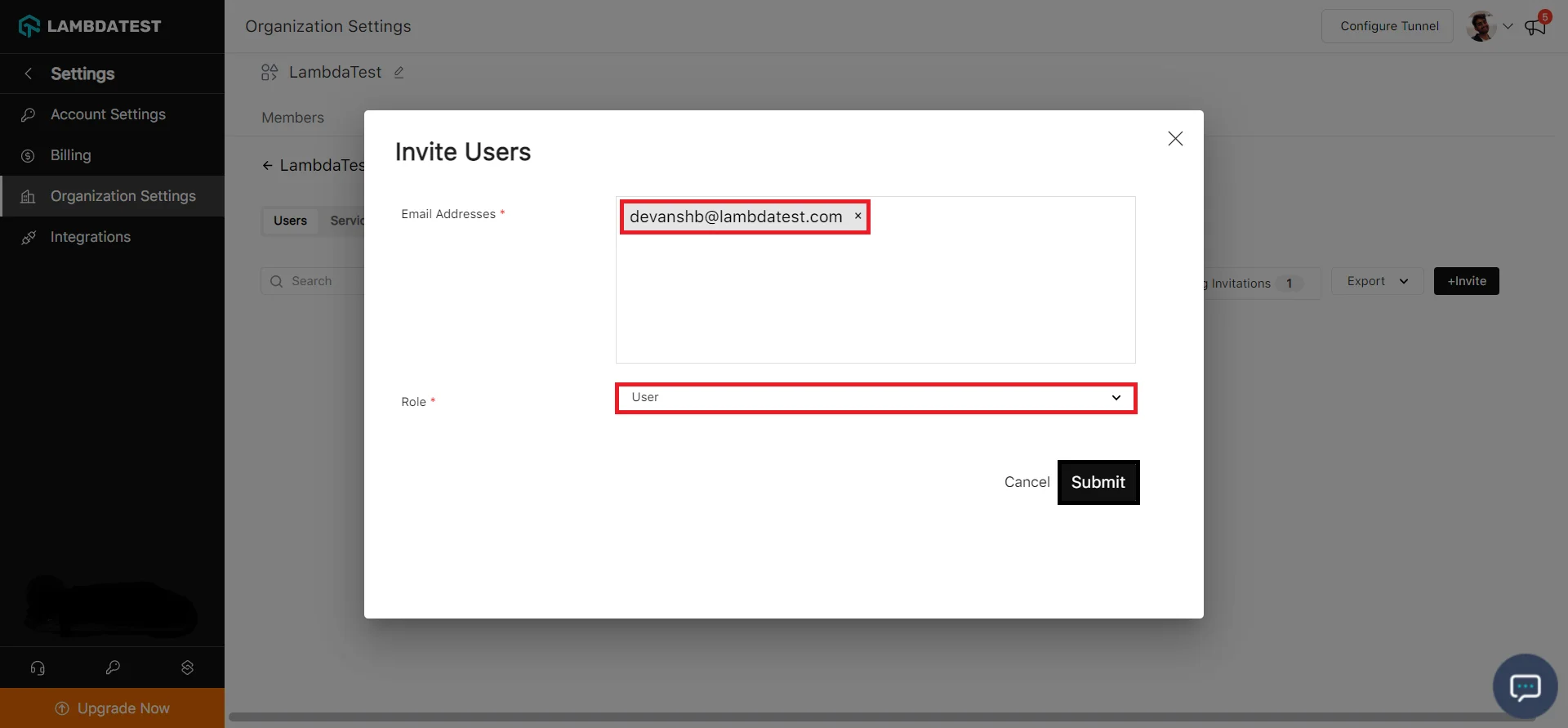Submit the user invitation
1568x728 pixels.
[x=1098, y=482]
